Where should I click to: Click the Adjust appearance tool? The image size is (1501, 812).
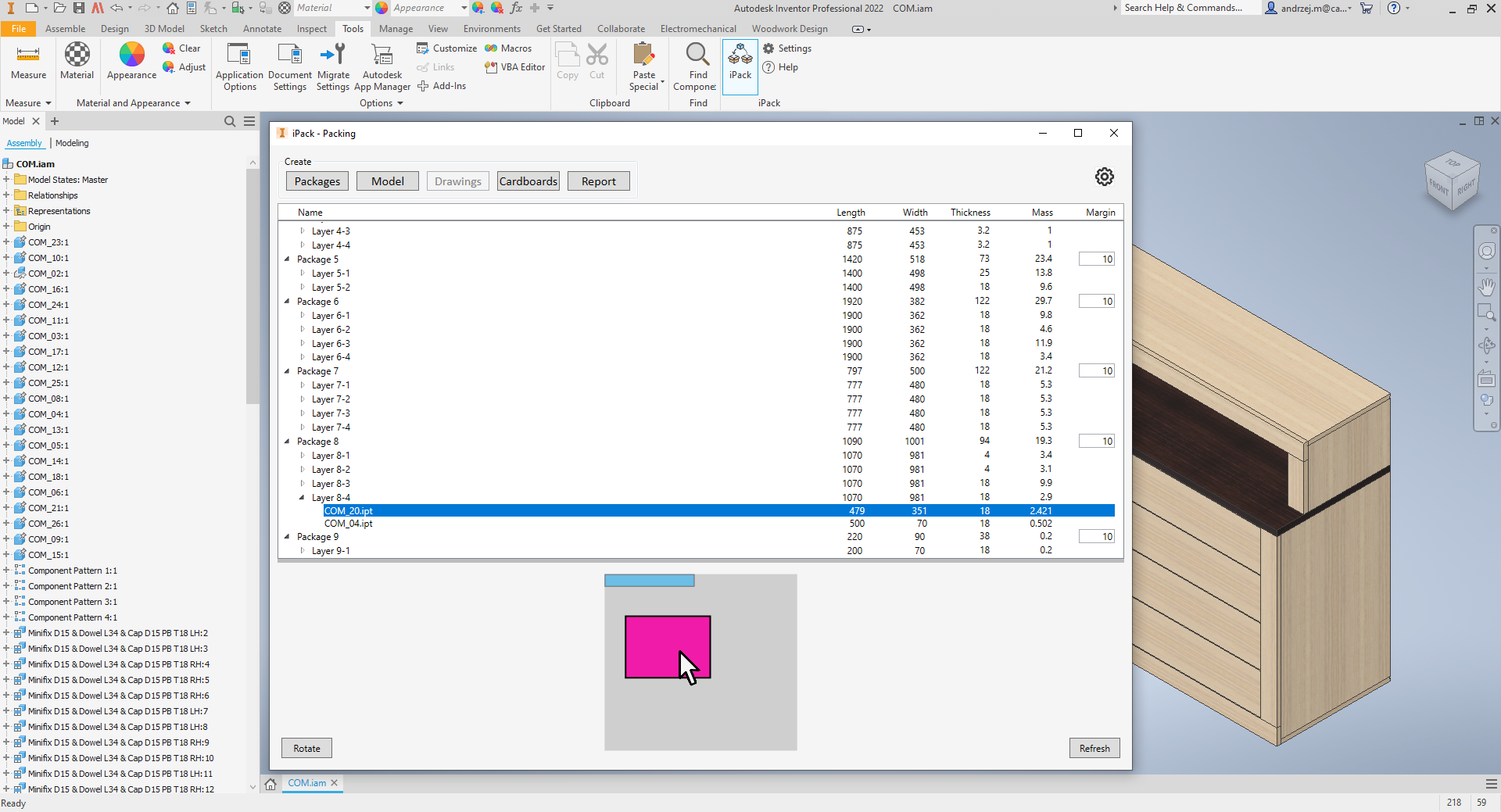(184, 67)
